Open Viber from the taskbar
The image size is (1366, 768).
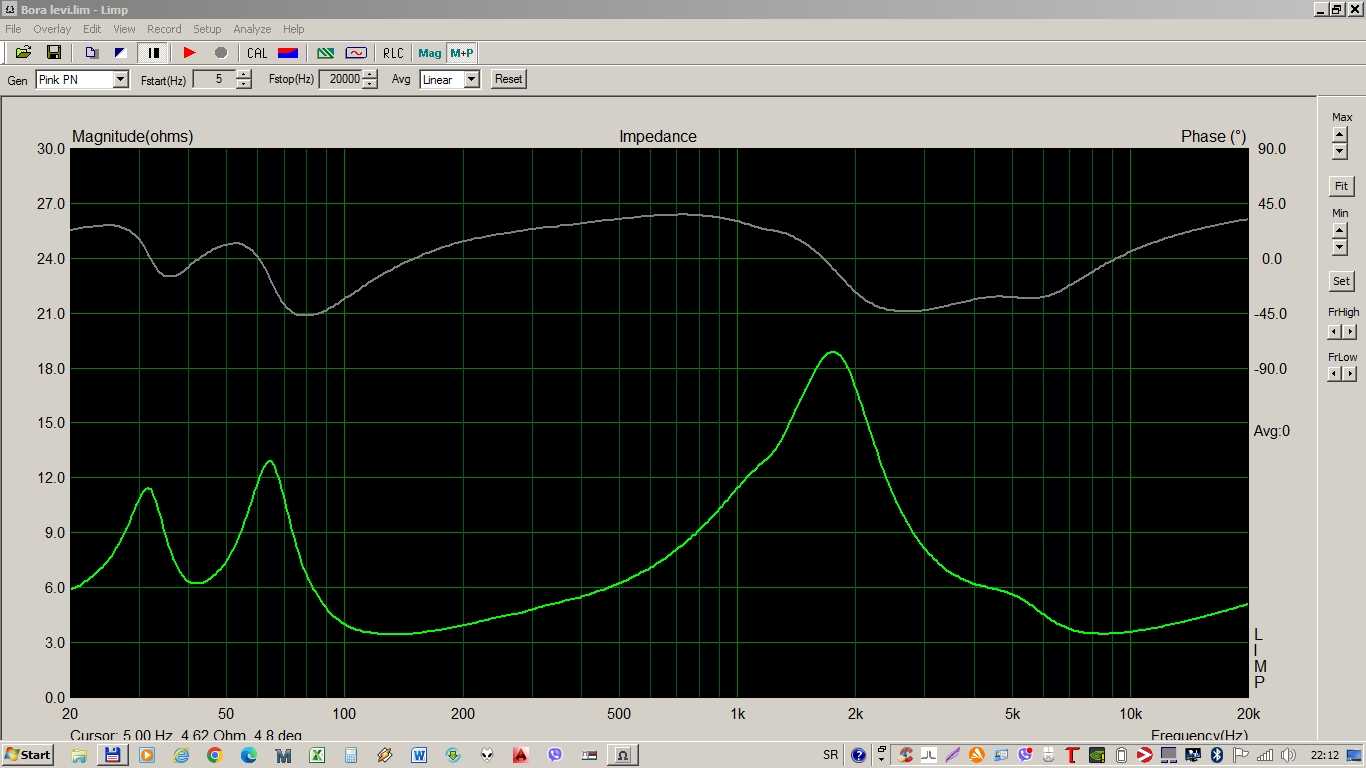click(555, 755)
